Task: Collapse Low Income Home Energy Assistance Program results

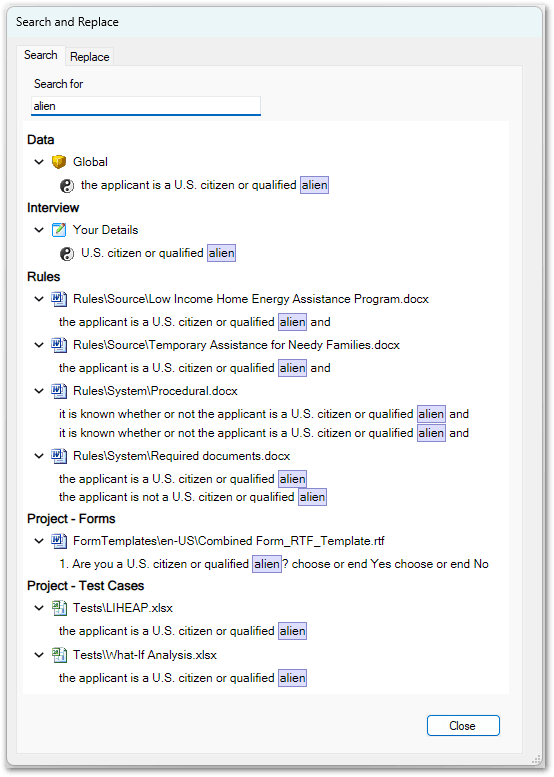Action: 39,299
